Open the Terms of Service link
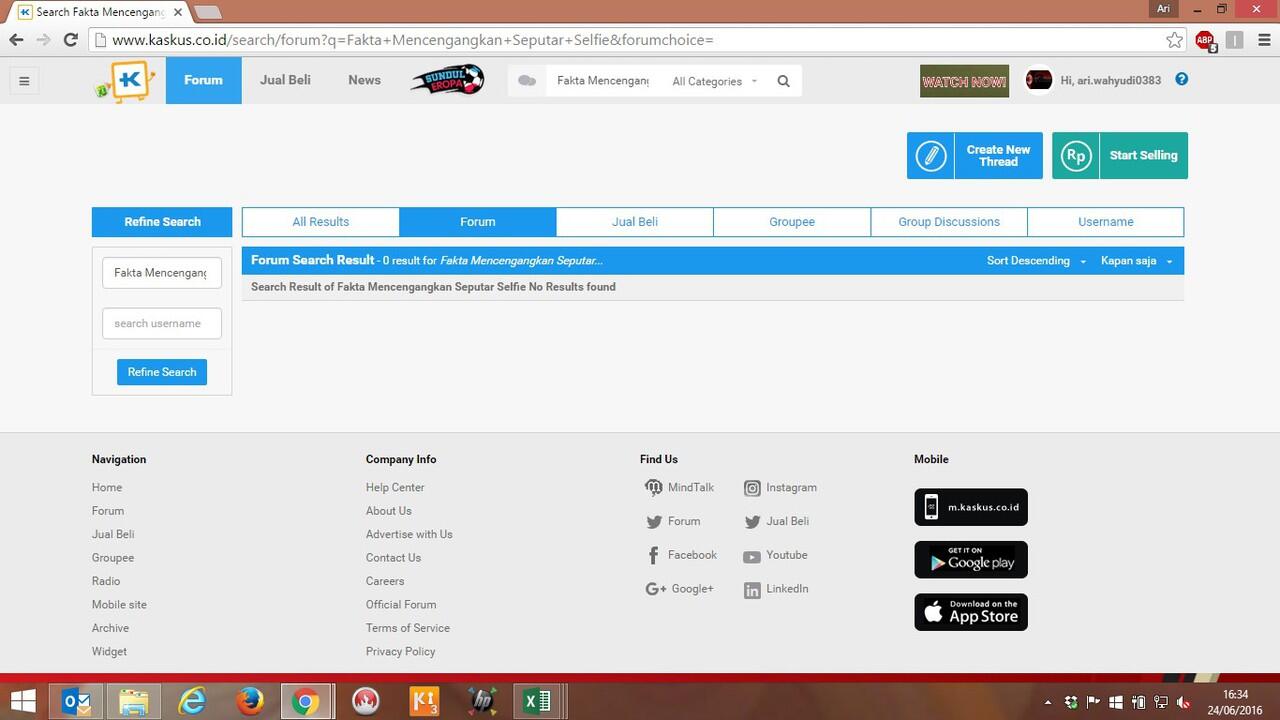The width and height of the screenshot is (1280, 720). [x=408, y=628]
